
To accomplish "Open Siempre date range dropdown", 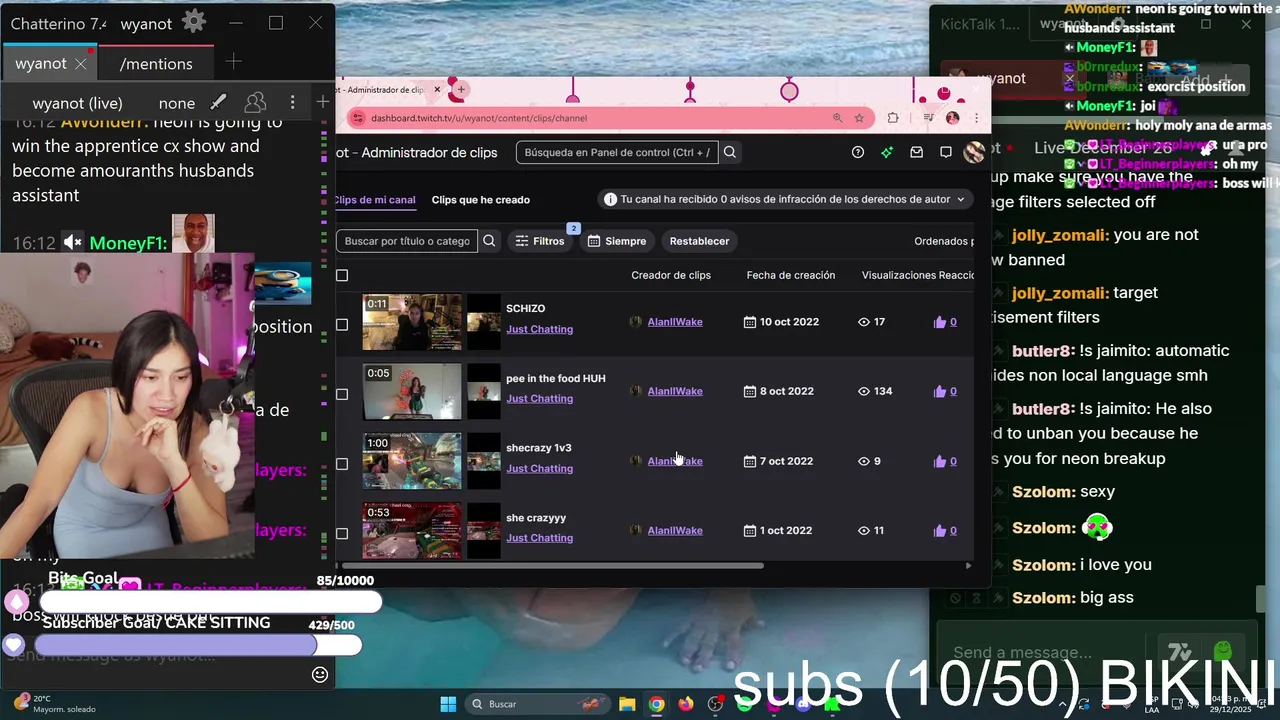I will pos(617,241).
